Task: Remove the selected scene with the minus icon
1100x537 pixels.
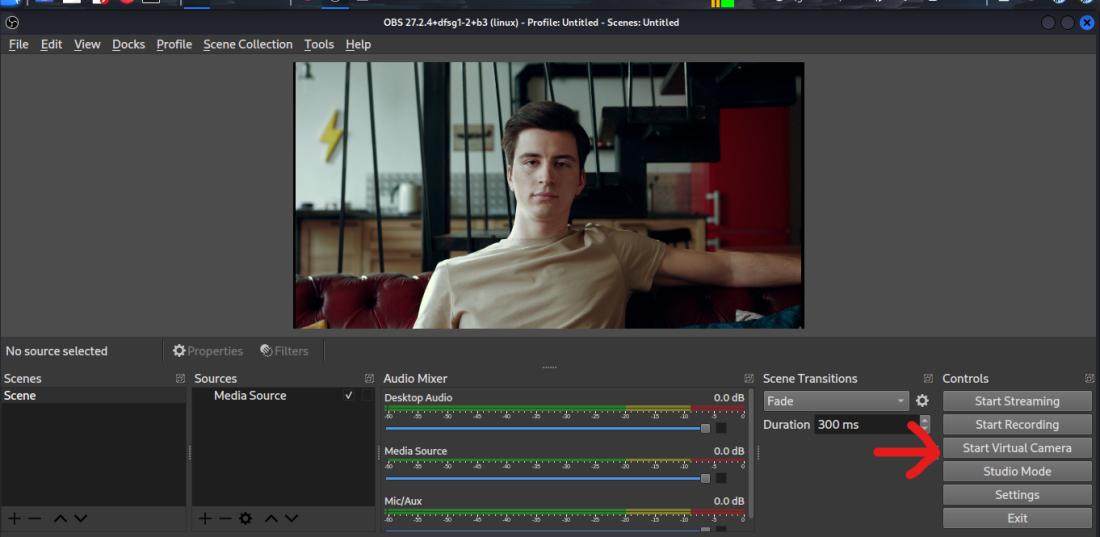Action: click(x=35, y=518)
